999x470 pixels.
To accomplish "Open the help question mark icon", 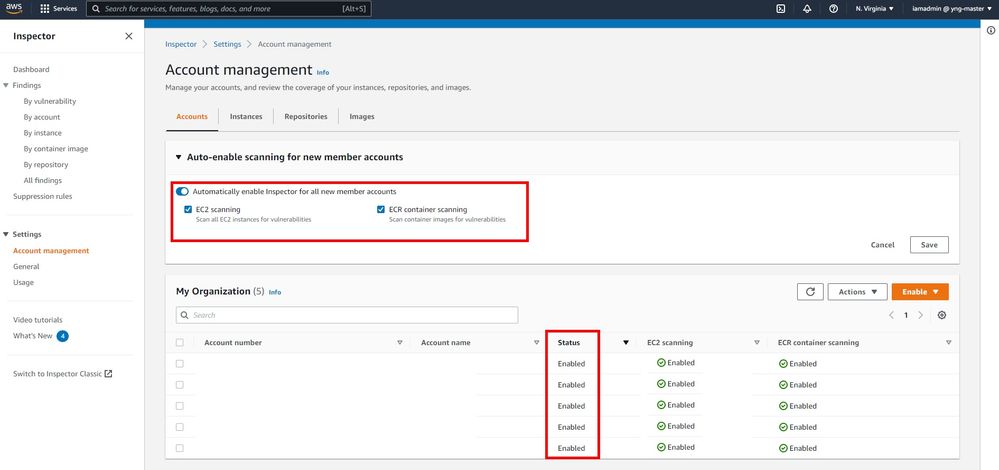I will click(833, 9).
